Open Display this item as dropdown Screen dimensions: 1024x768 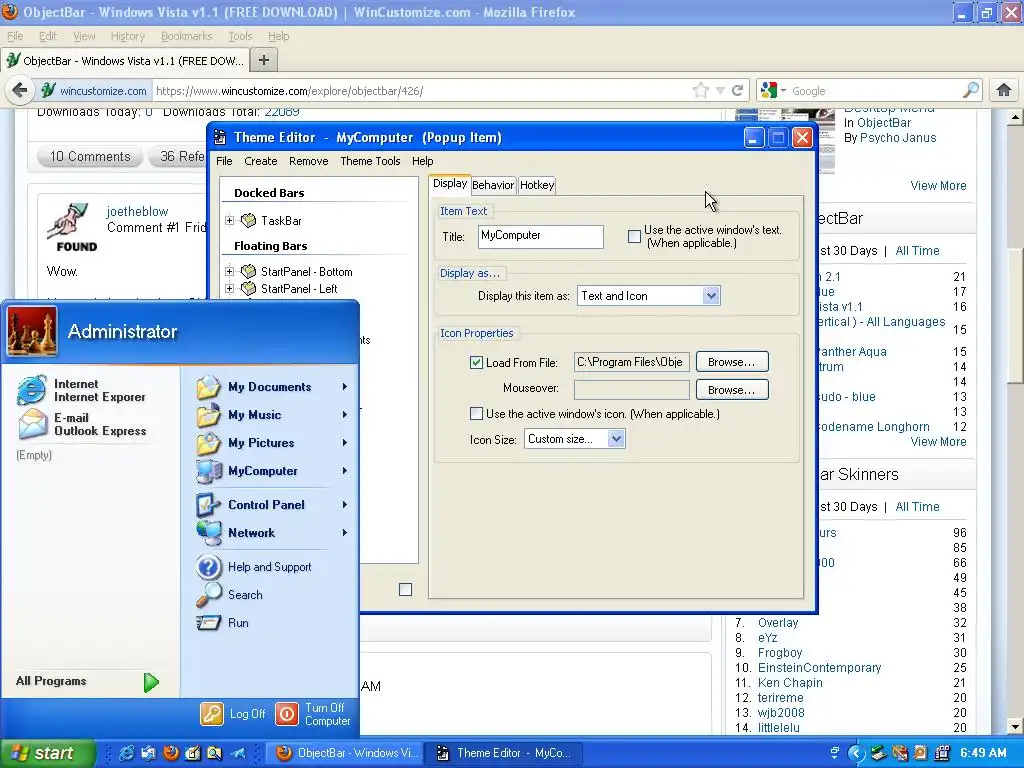point(711,296)
